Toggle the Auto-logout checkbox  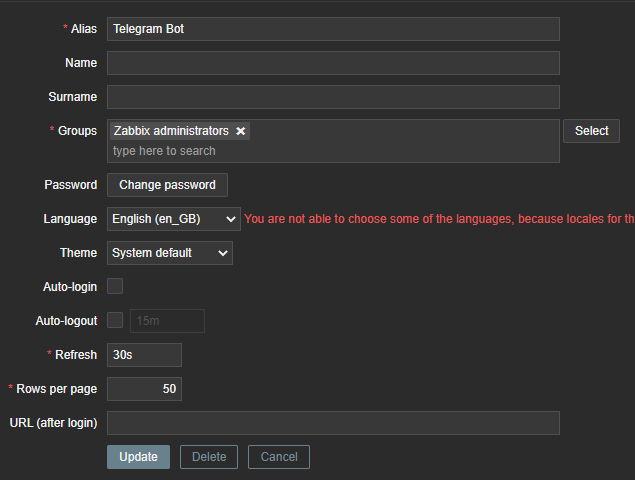click(x=115, y=321)
